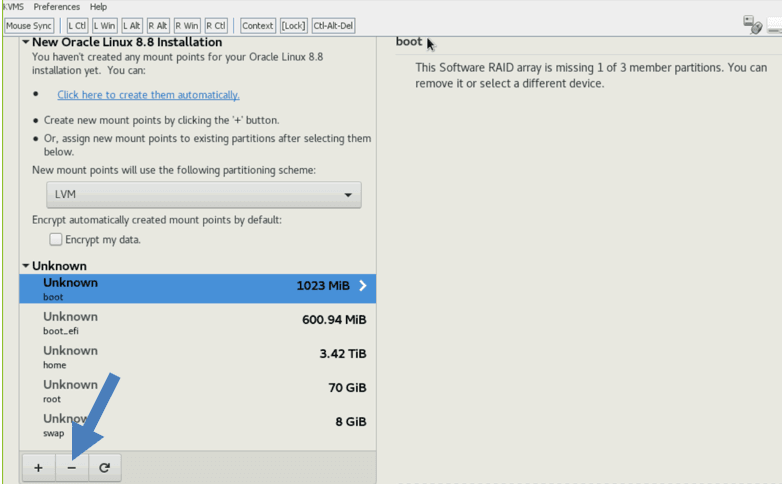The height and width of the screenshot is (484, 782).
Task: Click the Software RAID array missing message
Action: (591, 75)
